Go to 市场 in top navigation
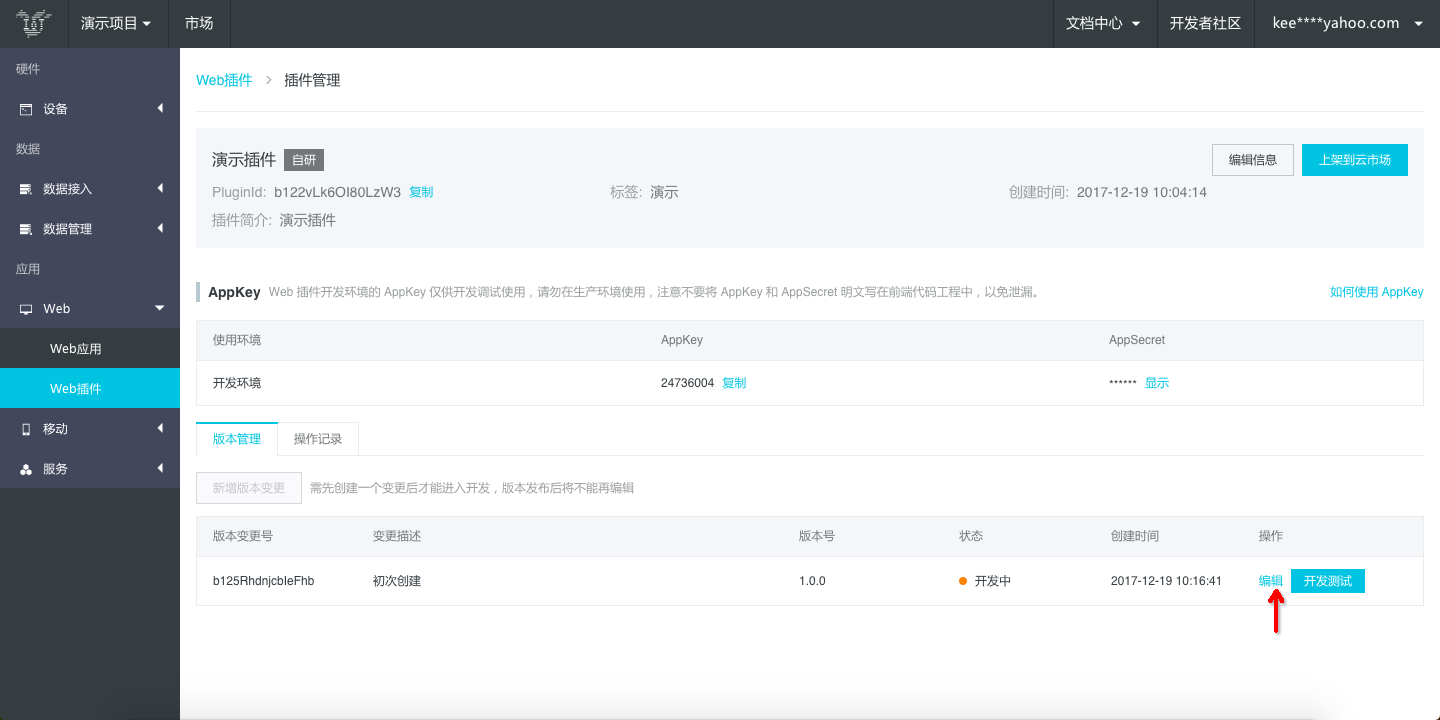Screen dimensions: 1440x720 [199, 23]
